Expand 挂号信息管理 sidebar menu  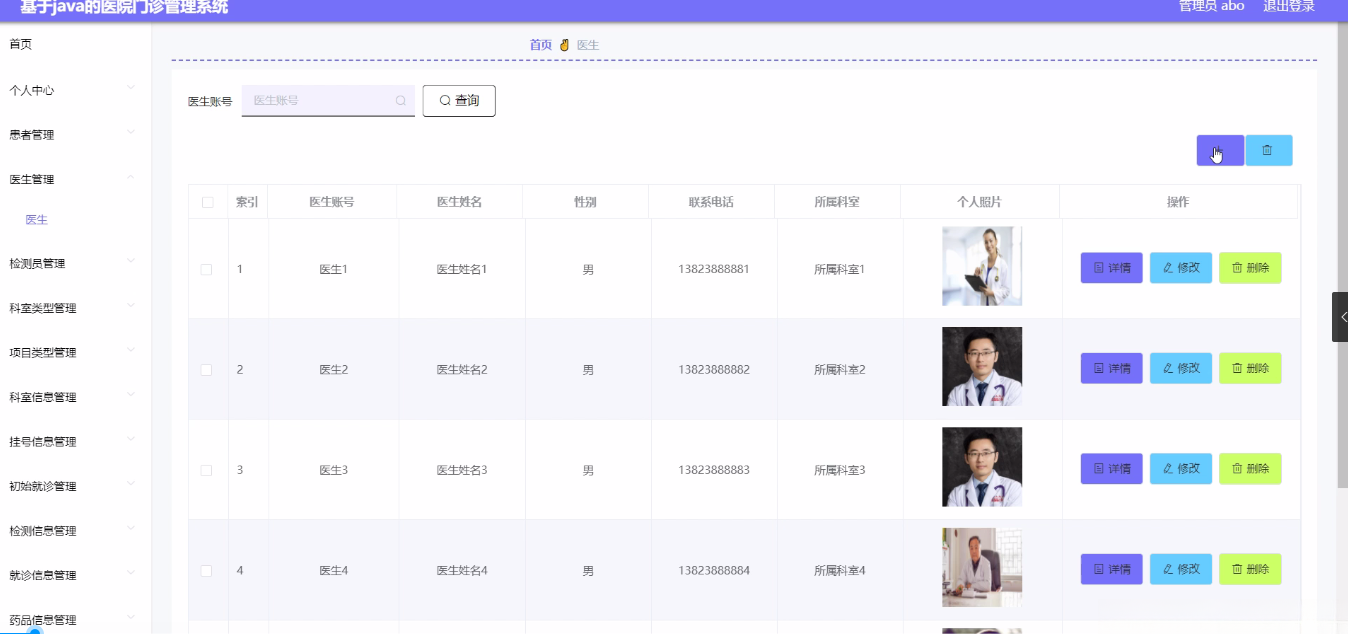(75, 442)
